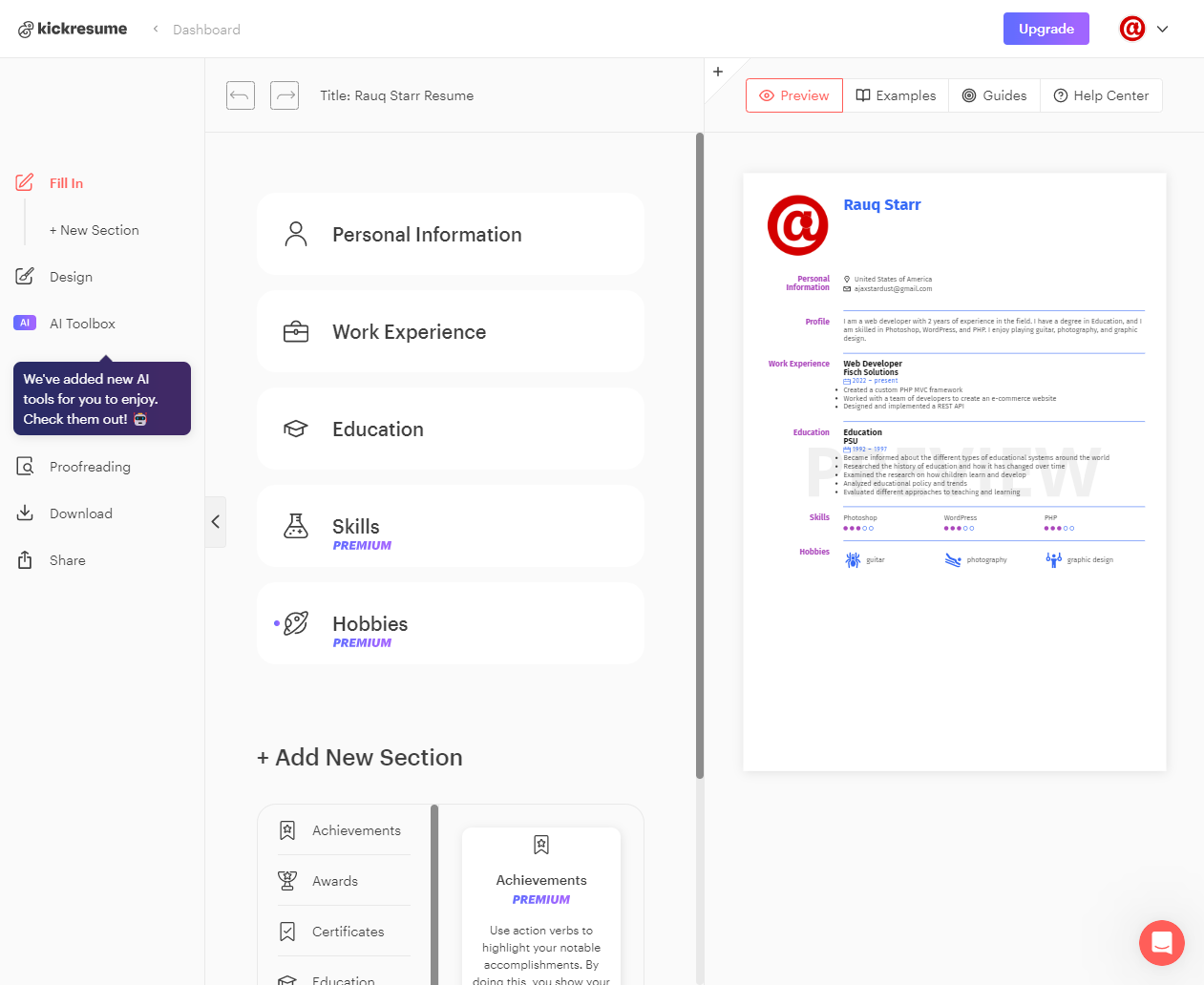Viewport: 1204px width, 985px height.
Task: Open the Guides tab
Action: click(994, 95)
